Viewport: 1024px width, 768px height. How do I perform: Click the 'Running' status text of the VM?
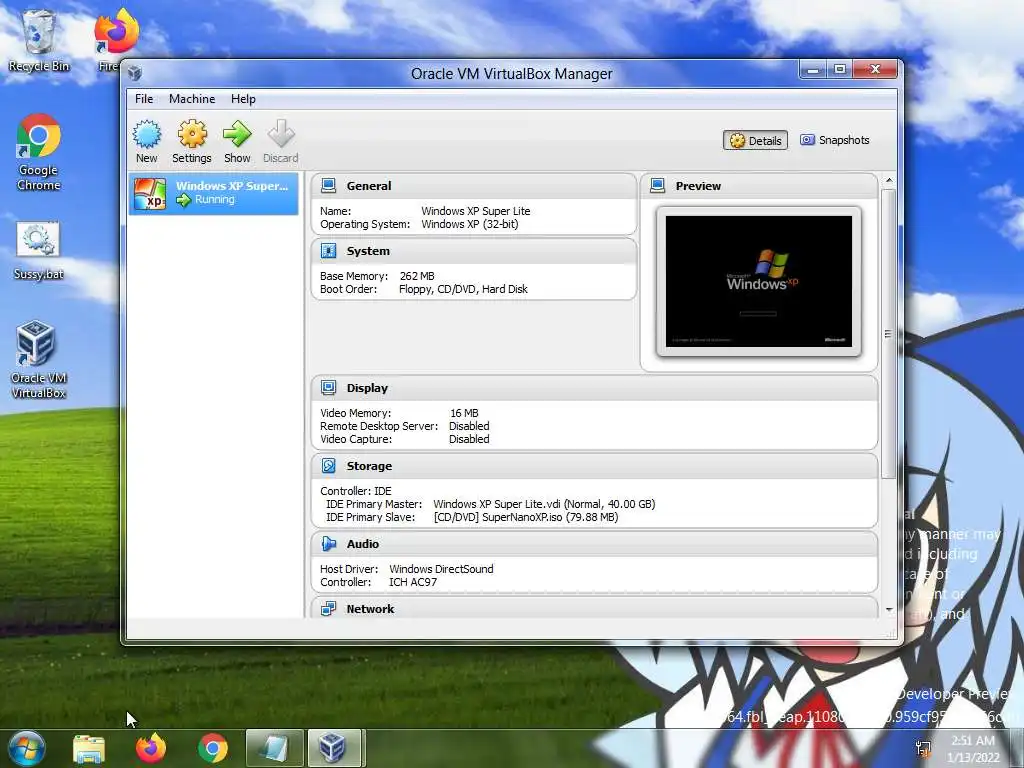pos(215,200)
